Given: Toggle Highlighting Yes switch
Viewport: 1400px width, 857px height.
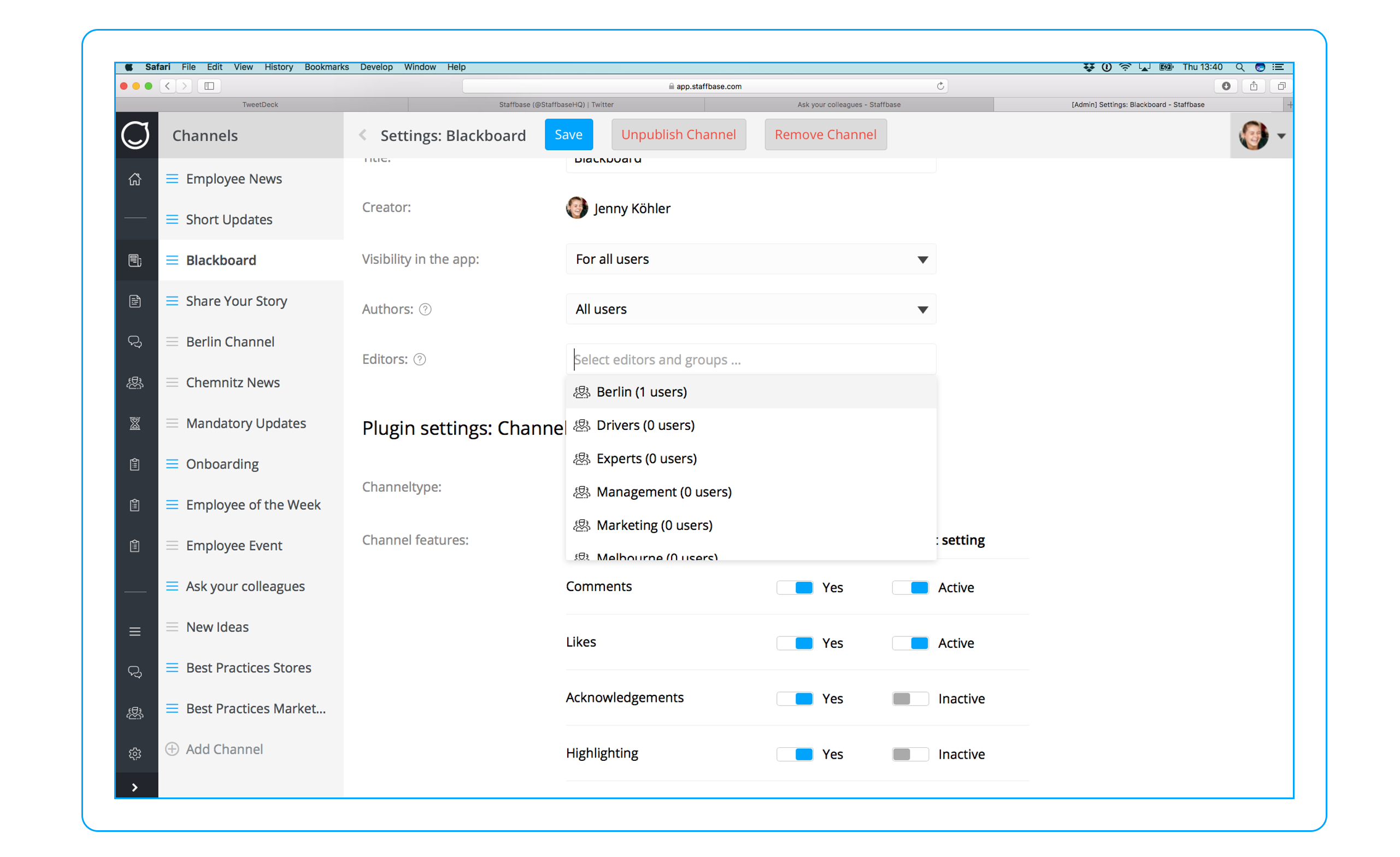Looking at the screenshot, I should click(x=795, y=755).
